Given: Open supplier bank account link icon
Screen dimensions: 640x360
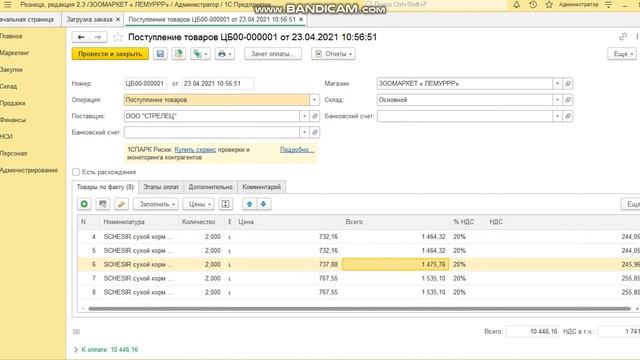Looking at the screenshot, I should (315, 132).
